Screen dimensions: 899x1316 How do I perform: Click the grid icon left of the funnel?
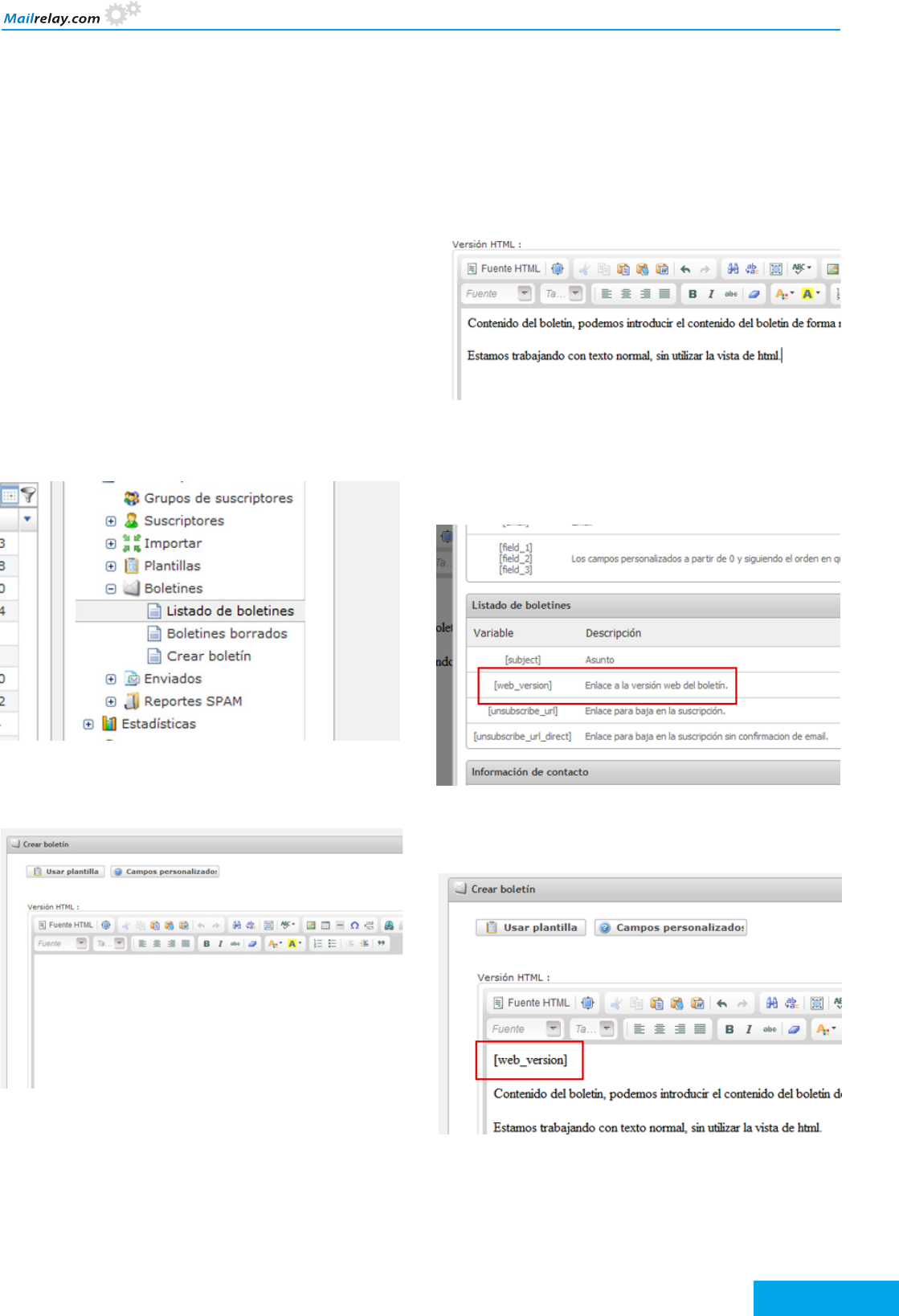(9, 496)
